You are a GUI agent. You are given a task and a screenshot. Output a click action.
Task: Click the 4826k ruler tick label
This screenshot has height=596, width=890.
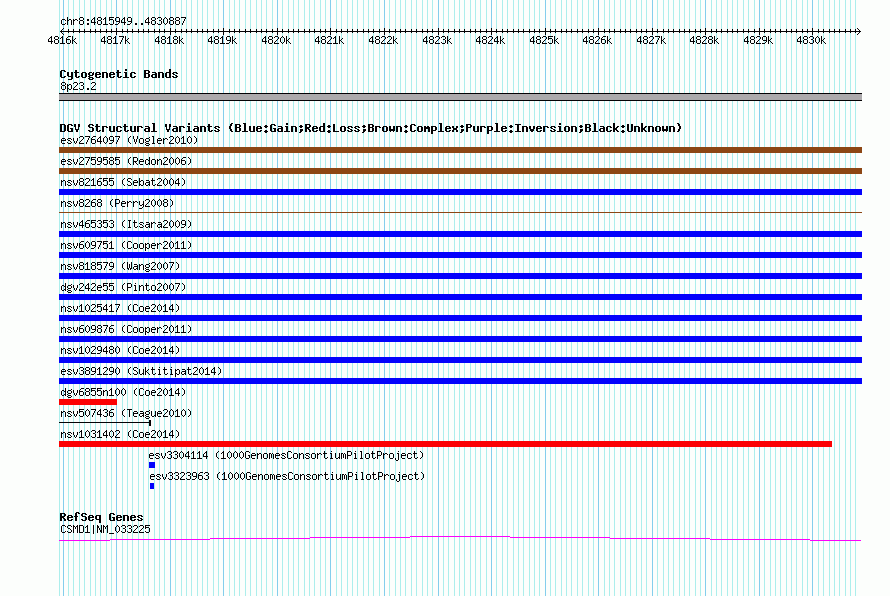point(597,40)
